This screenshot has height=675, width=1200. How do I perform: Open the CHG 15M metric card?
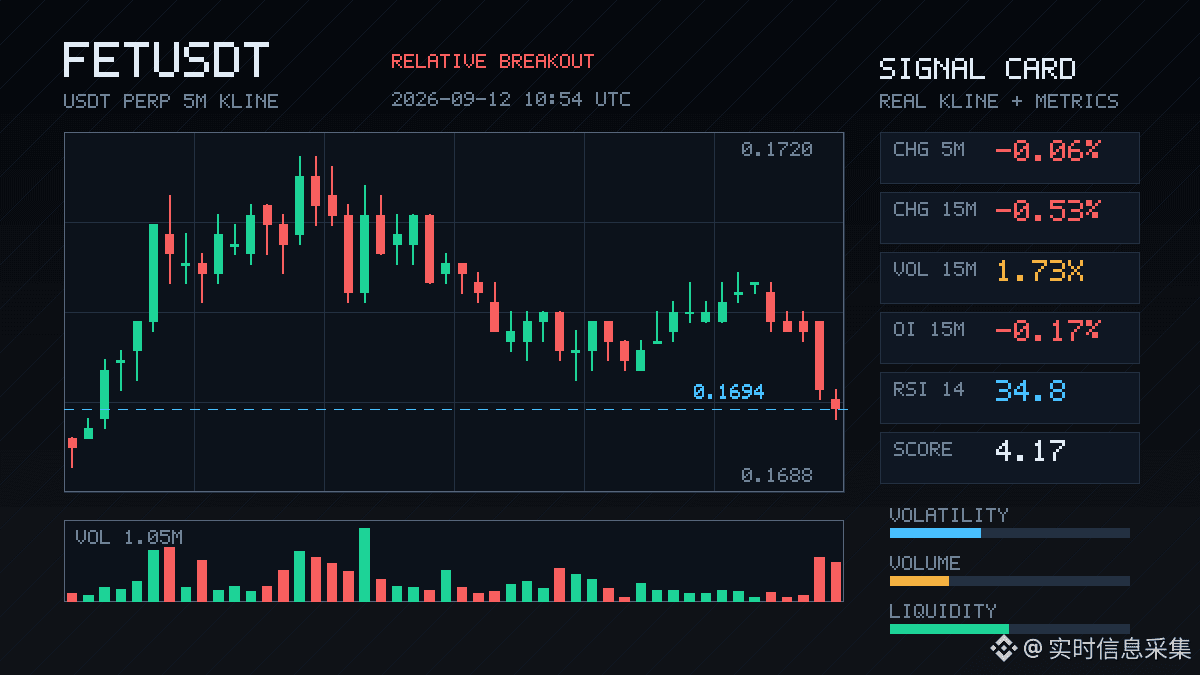(x=1009, y=217)
